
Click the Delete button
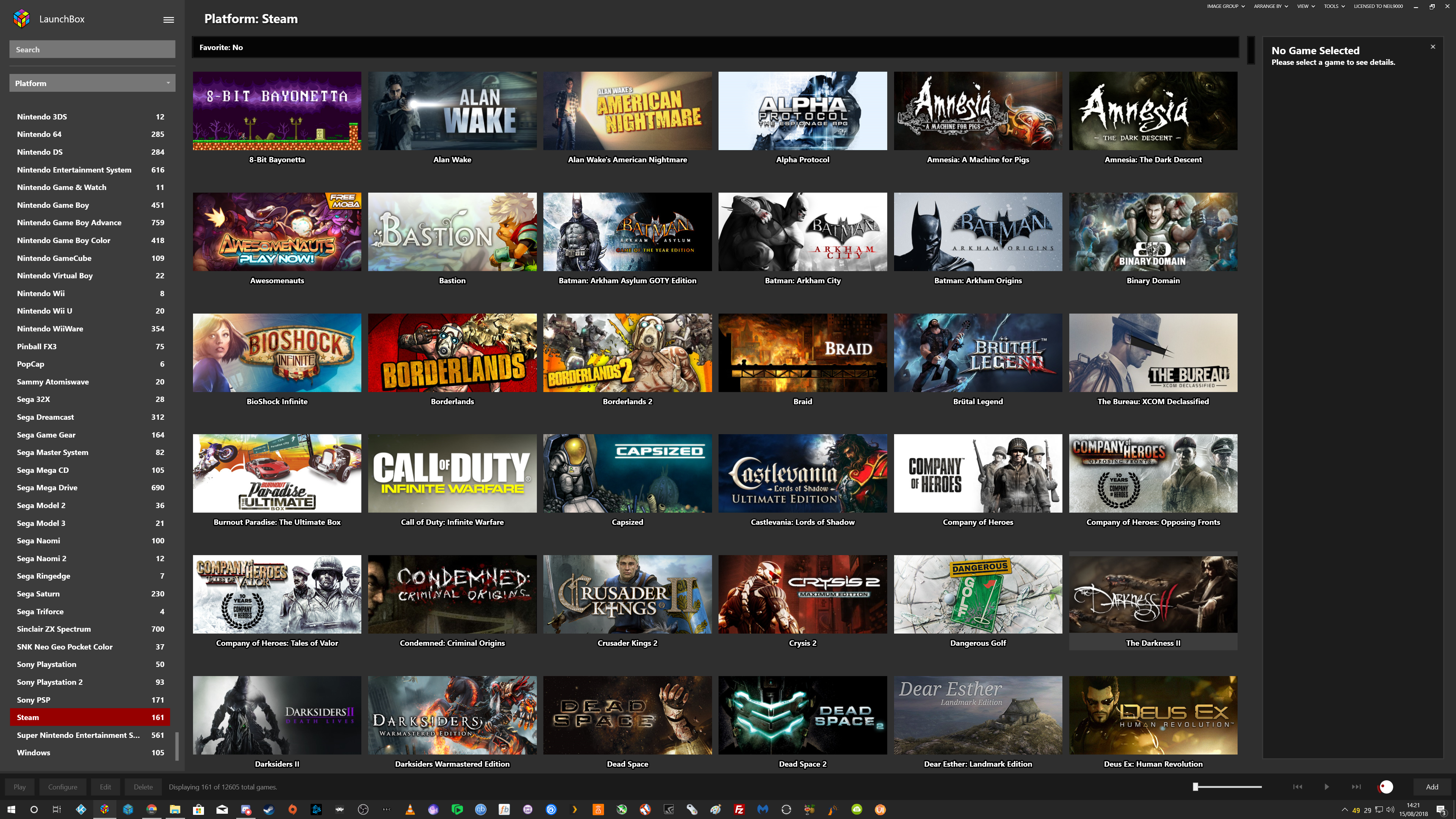point(143,787)
